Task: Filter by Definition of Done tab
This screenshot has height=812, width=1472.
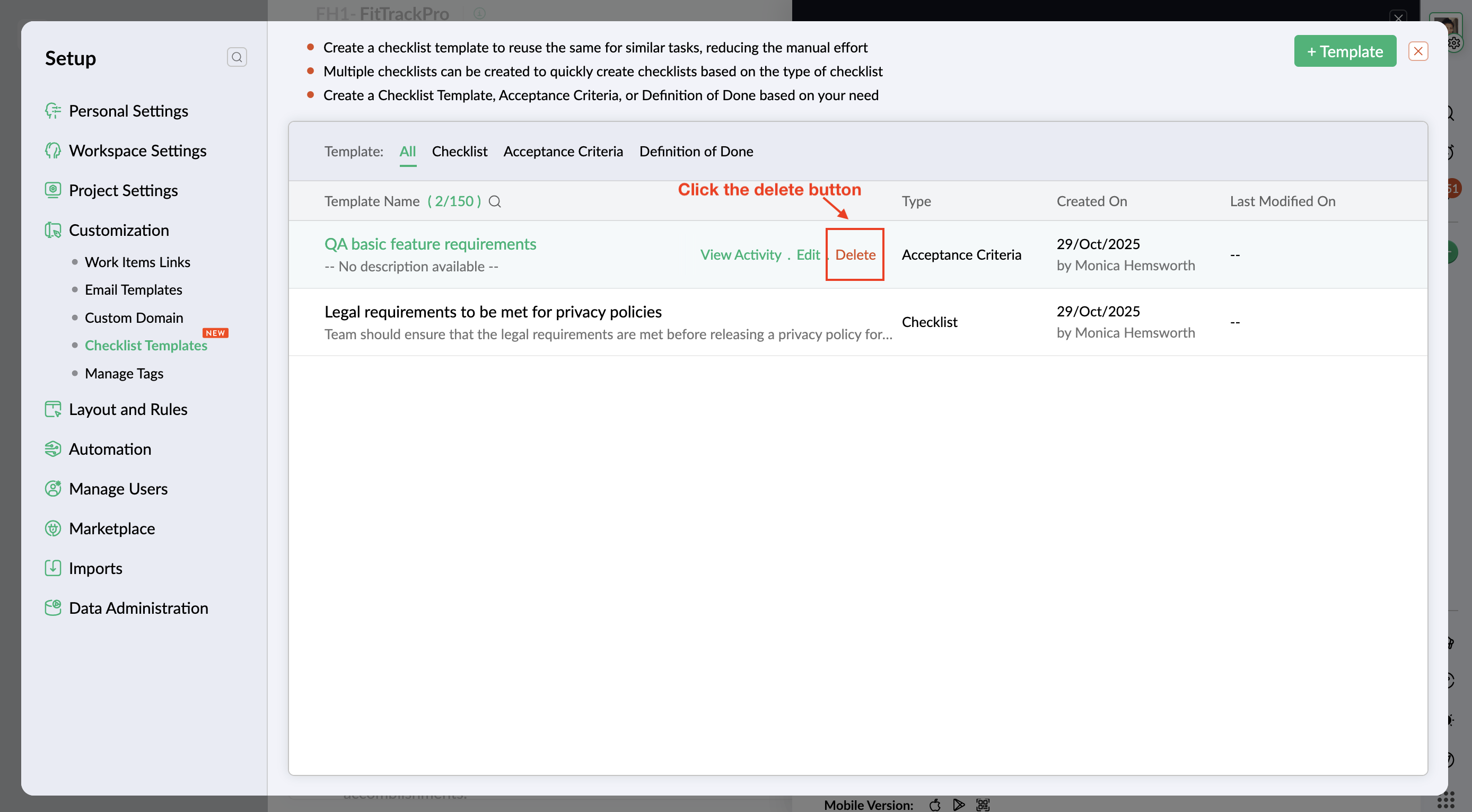Action: pos(696,151)
